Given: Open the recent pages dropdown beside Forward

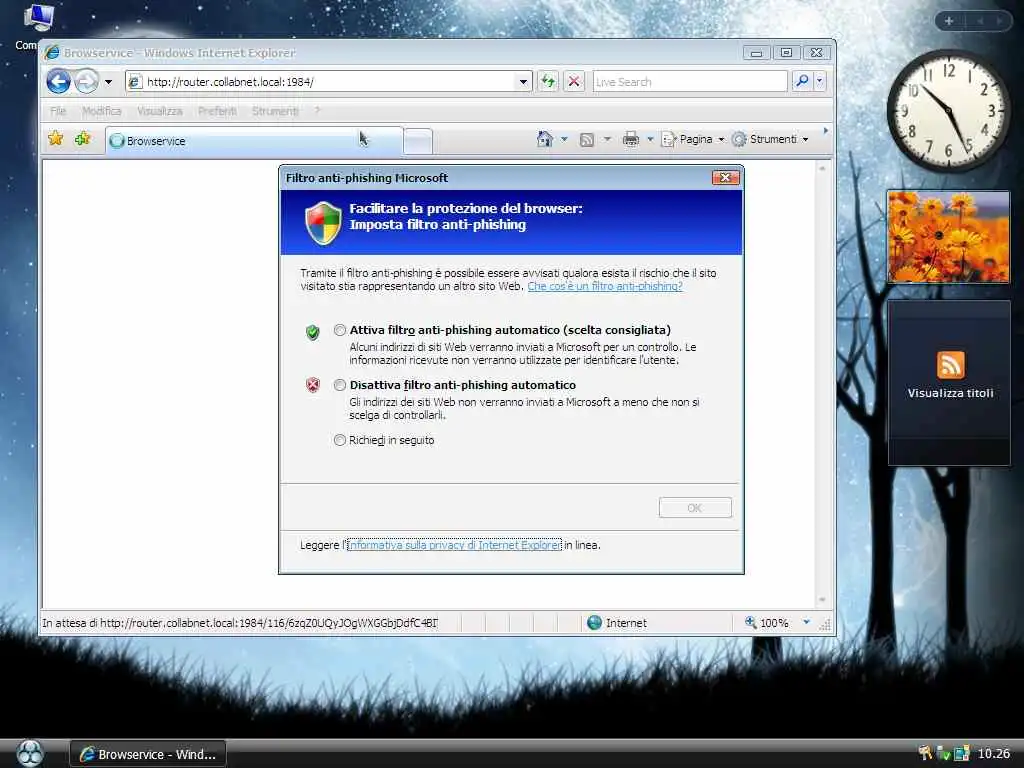Looking at the screenshot, I should coord(108,82).
